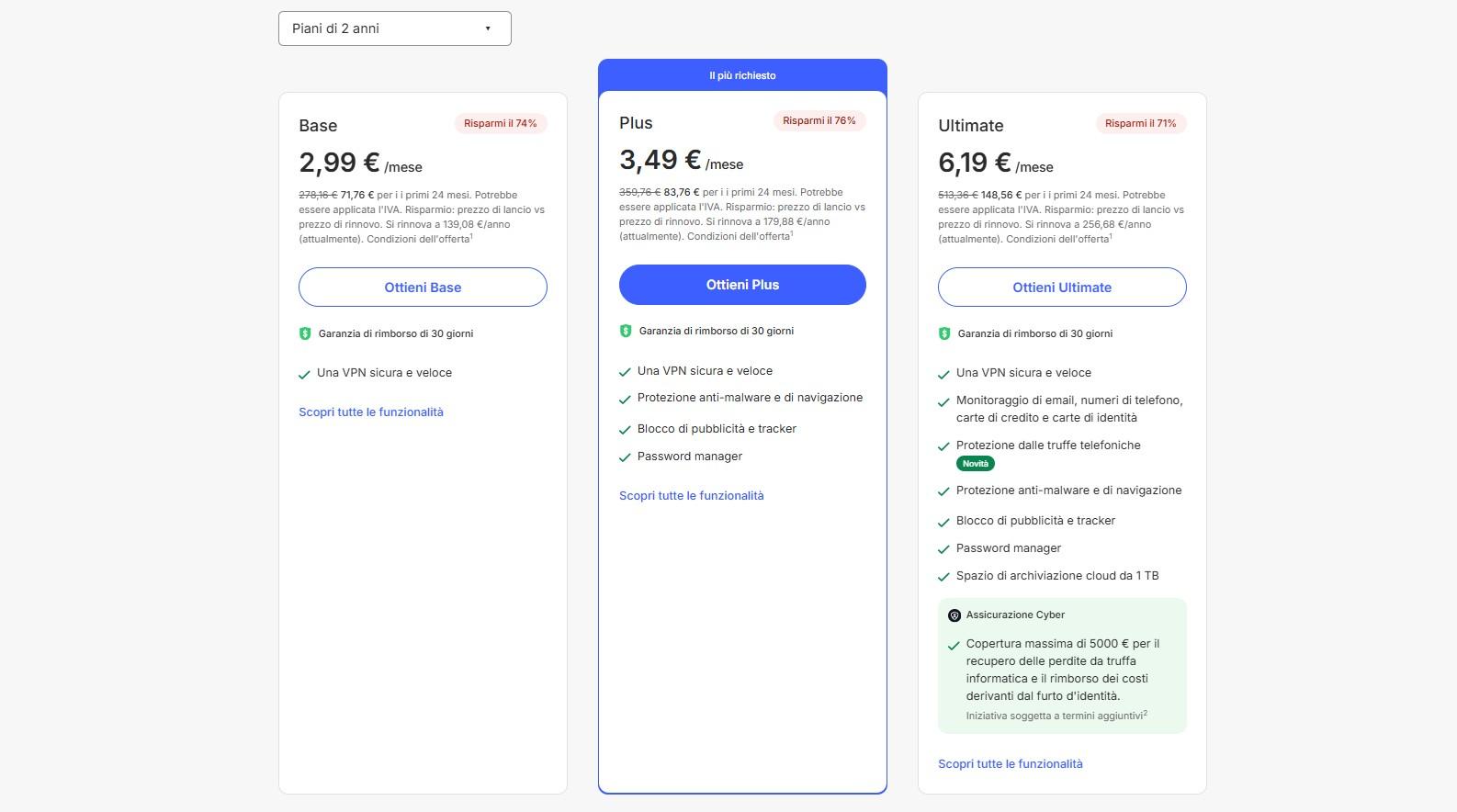Click the checkmark next to Blocco di pubblicità in Plus

click(x=626, y=430)
